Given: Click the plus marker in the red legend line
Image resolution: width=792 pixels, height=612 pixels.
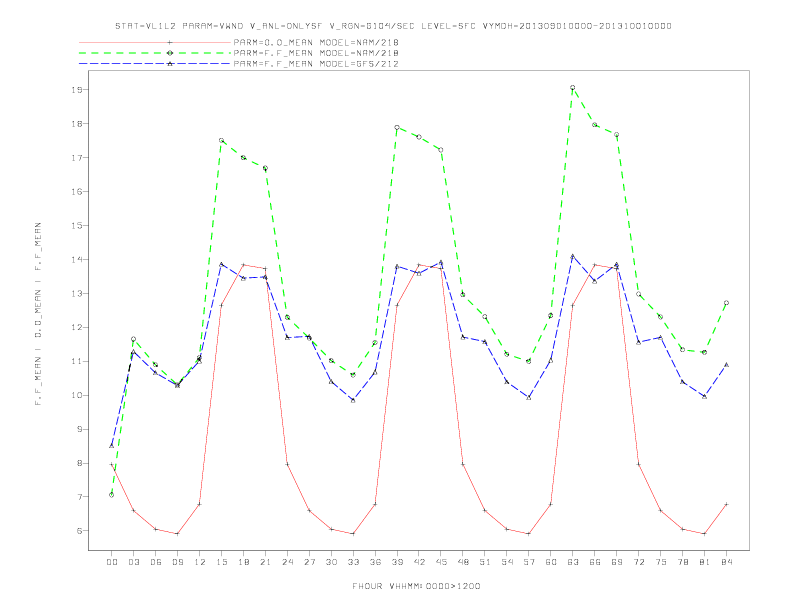Looking at the screenshot, I should tap(170, 42).
